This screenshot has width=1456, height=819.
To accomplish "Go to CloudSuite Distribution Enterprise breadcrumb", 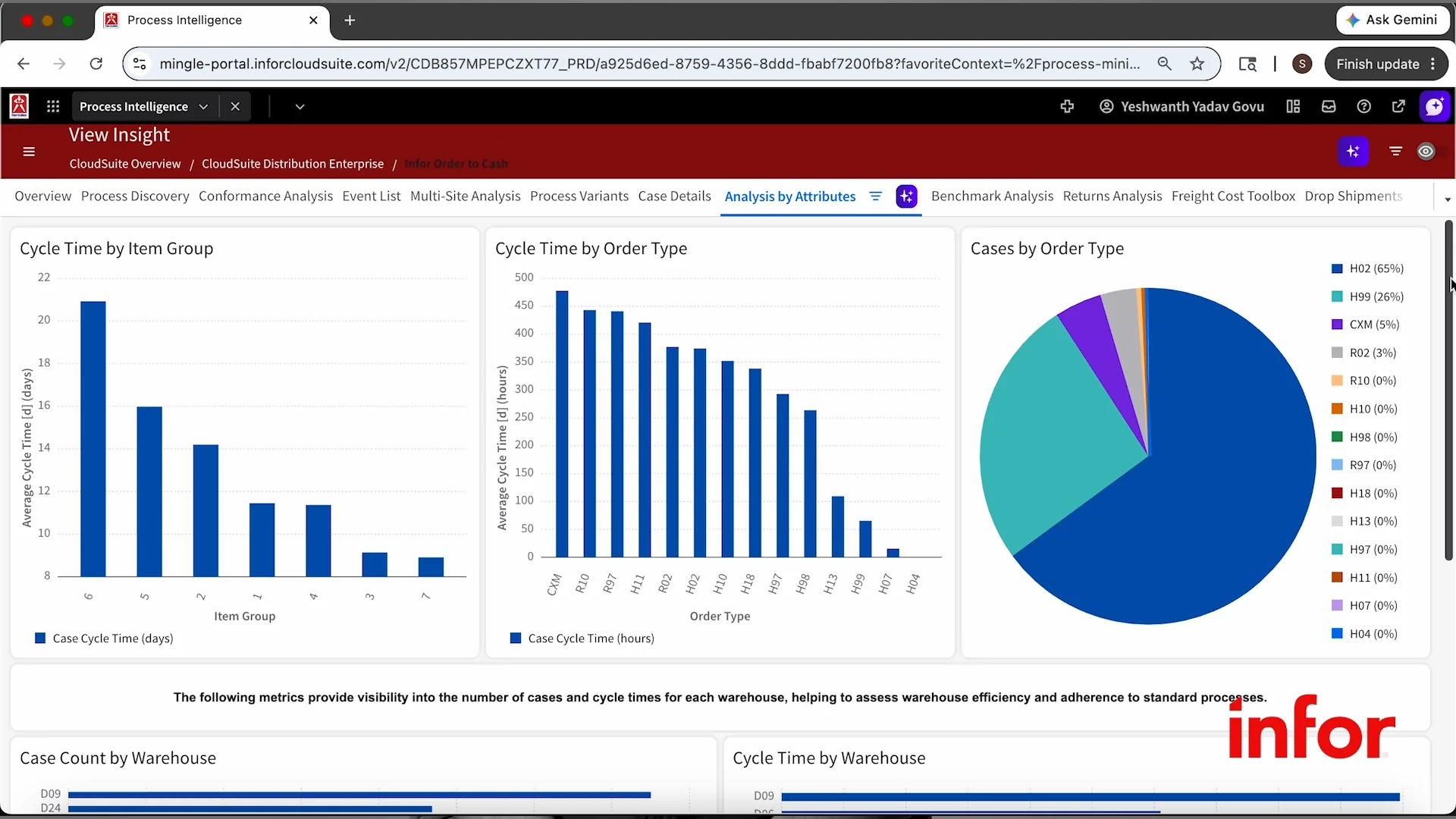I will pos(293,164).
